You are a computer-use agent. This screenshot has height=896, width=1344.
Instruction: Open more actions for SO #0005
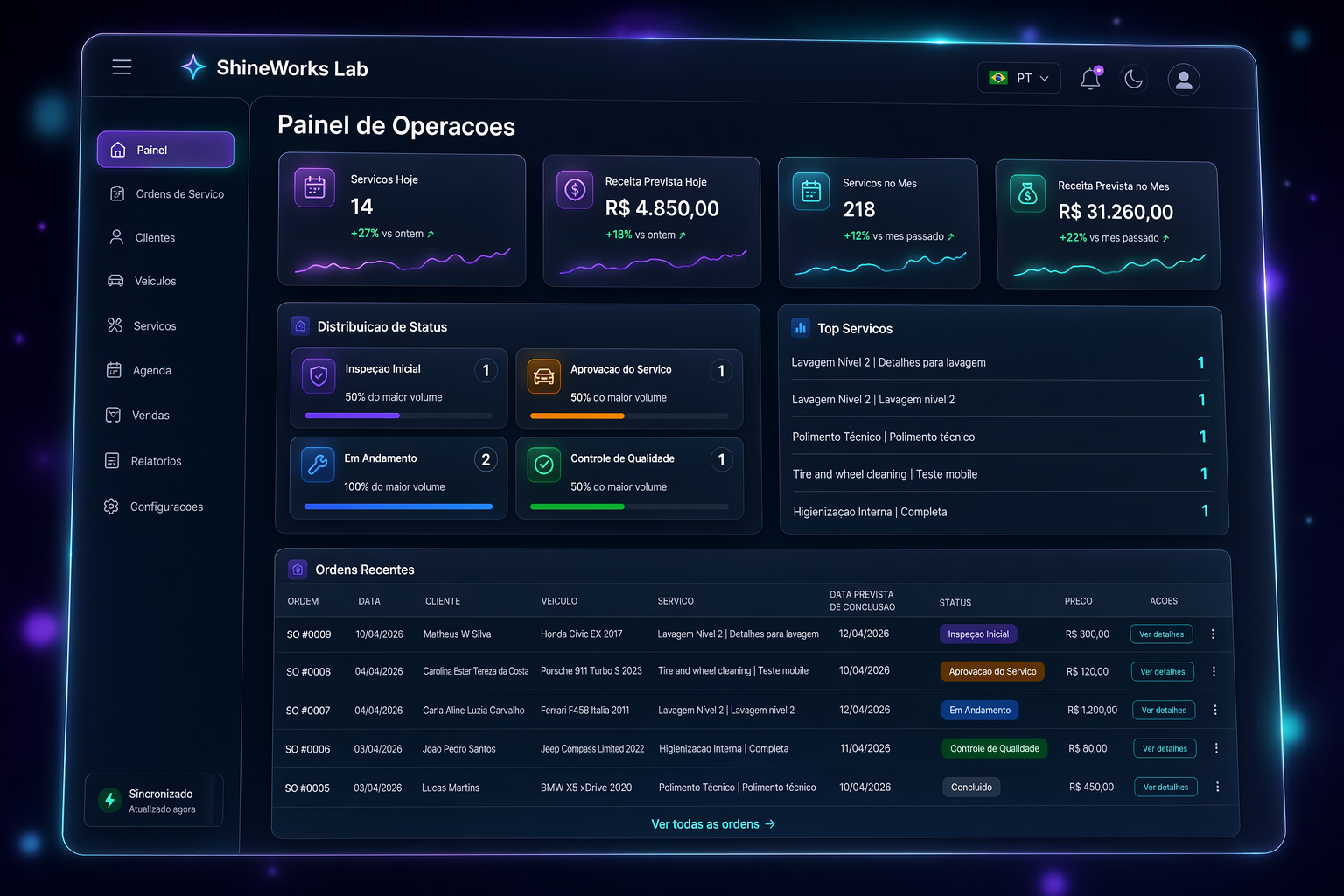point(1217,787)
